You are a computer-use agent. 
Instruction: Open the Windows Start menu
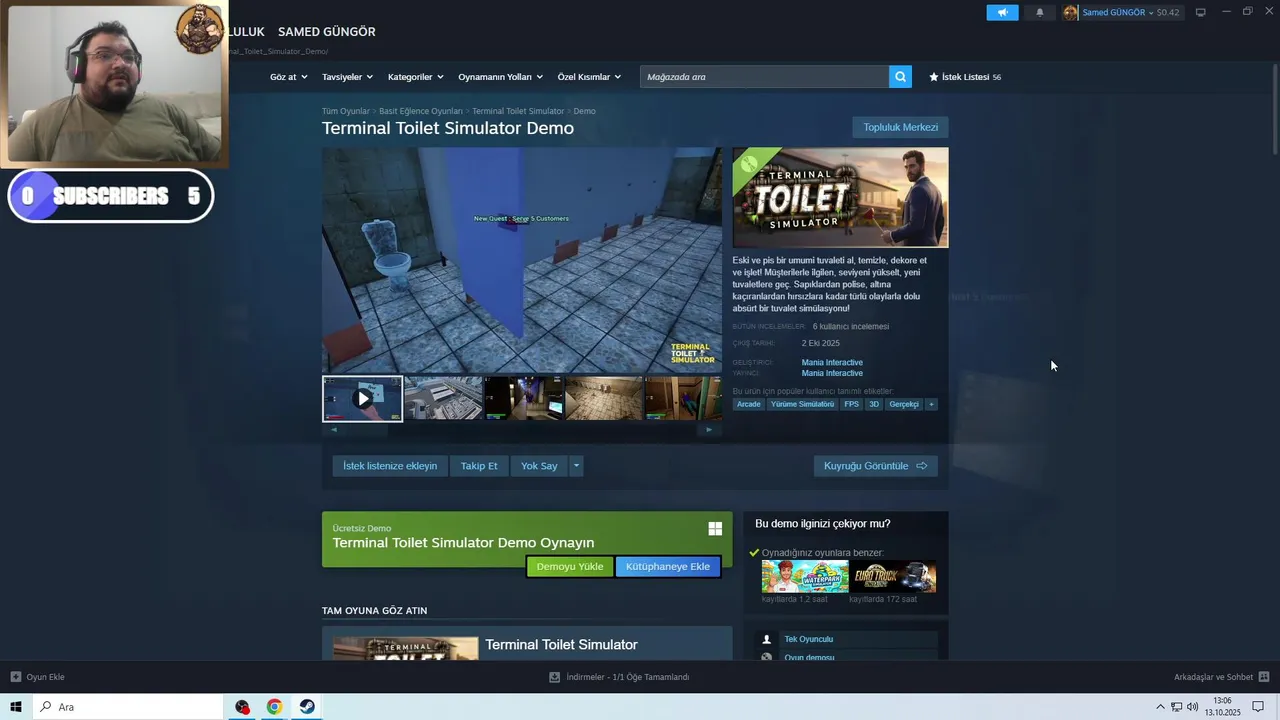[16, 707]
